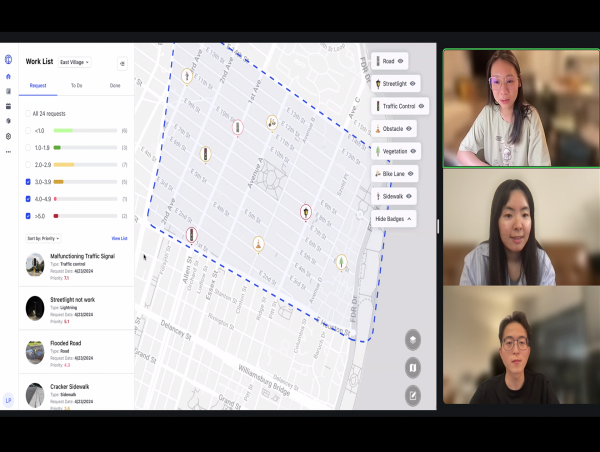Collapse the Hide Badges panel
The height and width of the screenshot is (452, 600).
(393, 219)
